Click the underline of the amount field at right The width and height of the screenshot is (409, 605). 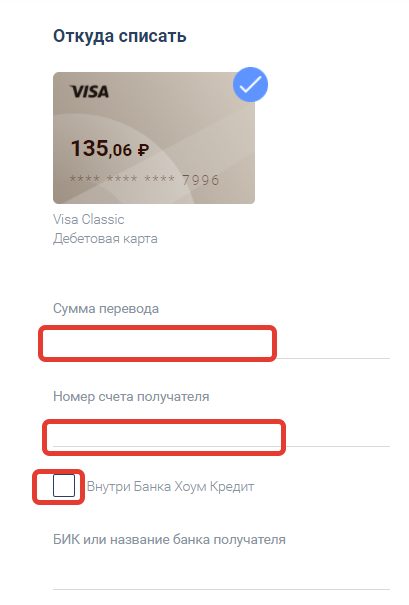(x=333, y=358)
